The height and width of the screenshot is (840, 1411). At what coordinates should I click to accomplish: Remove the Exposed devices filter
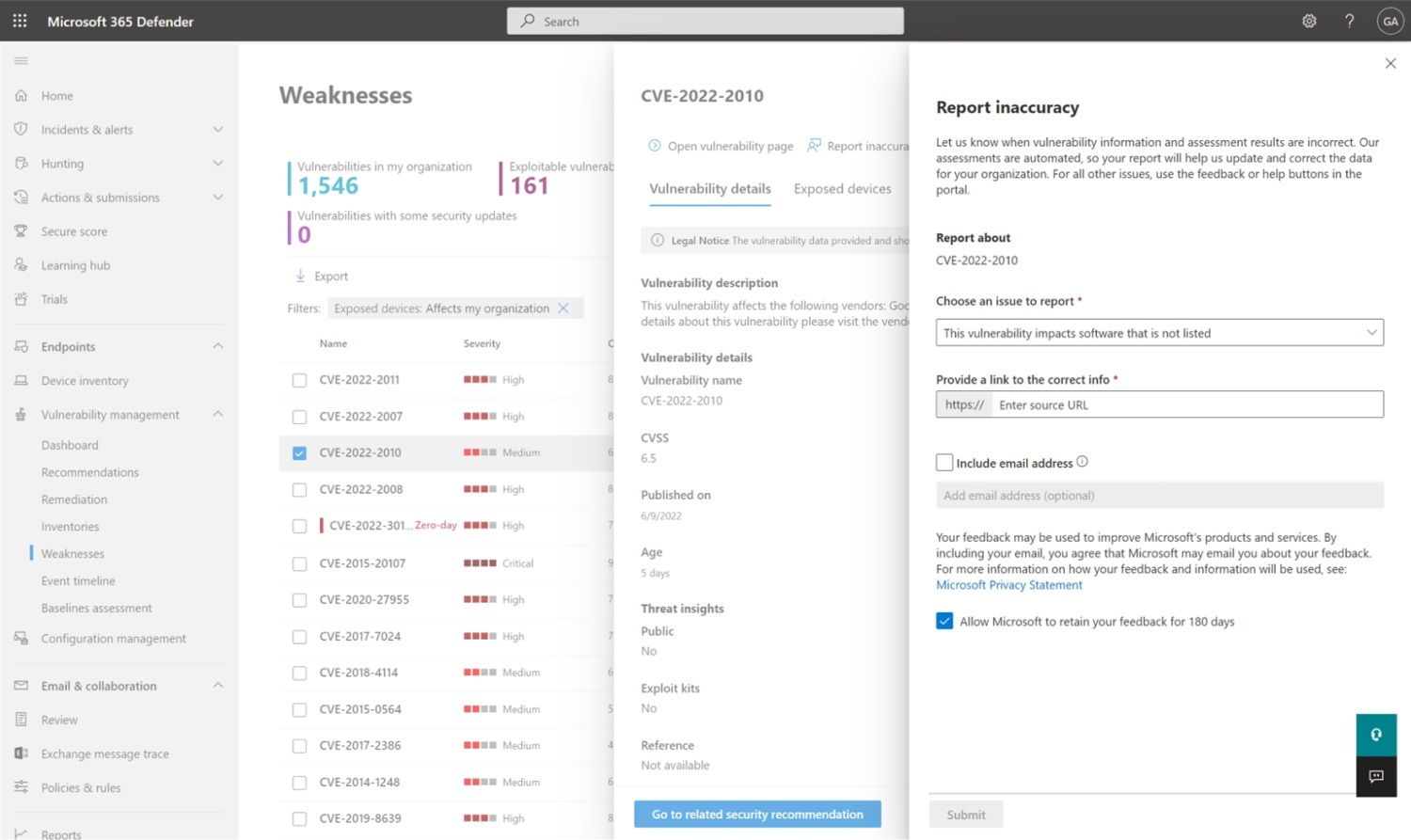(563, 309)
